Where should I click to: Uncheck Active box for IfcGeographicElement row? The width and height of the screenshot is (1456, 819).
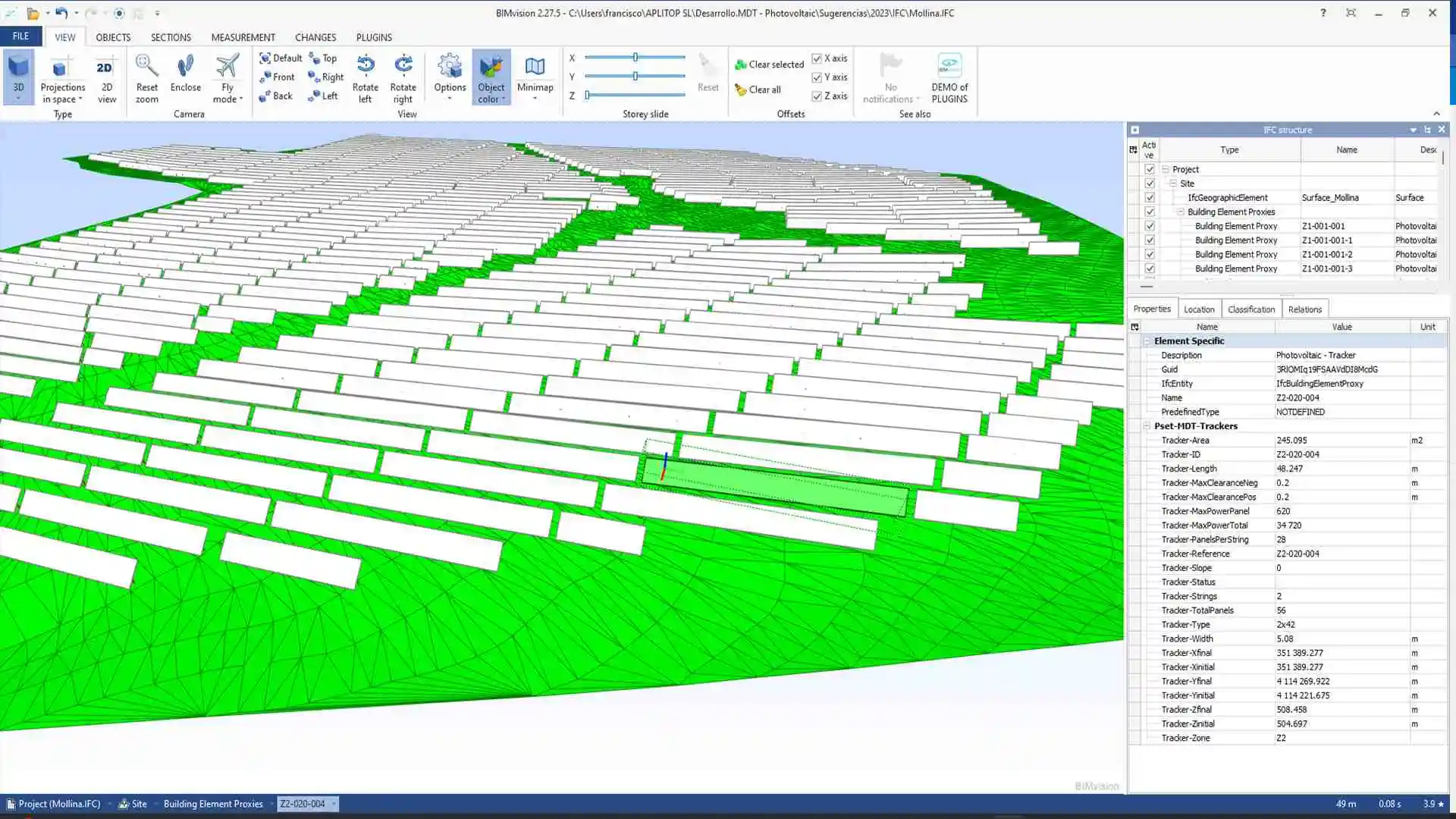point(1150,198)
